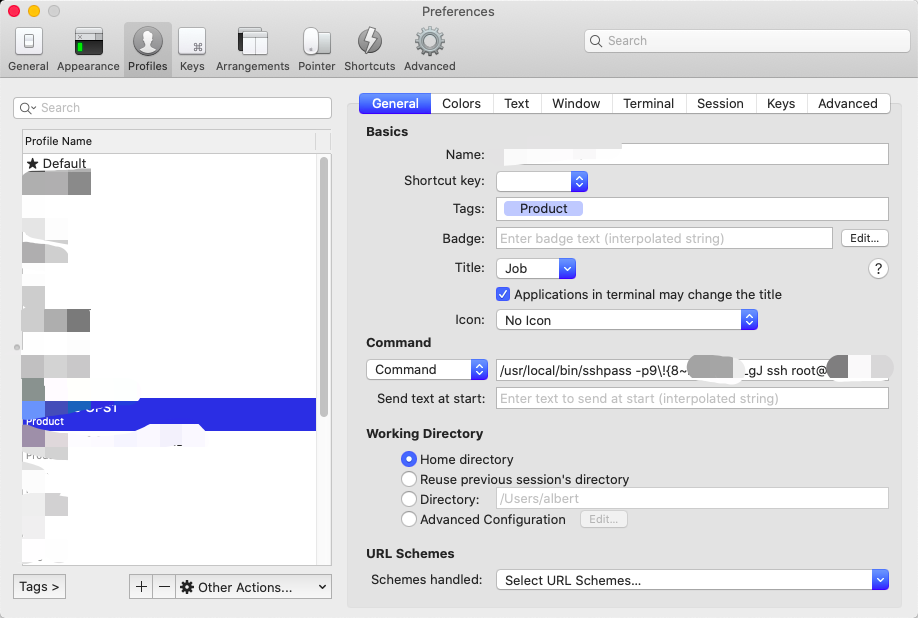918x618 pixels.
Task: Switch to the Session tab
Action: pos(720,104)
